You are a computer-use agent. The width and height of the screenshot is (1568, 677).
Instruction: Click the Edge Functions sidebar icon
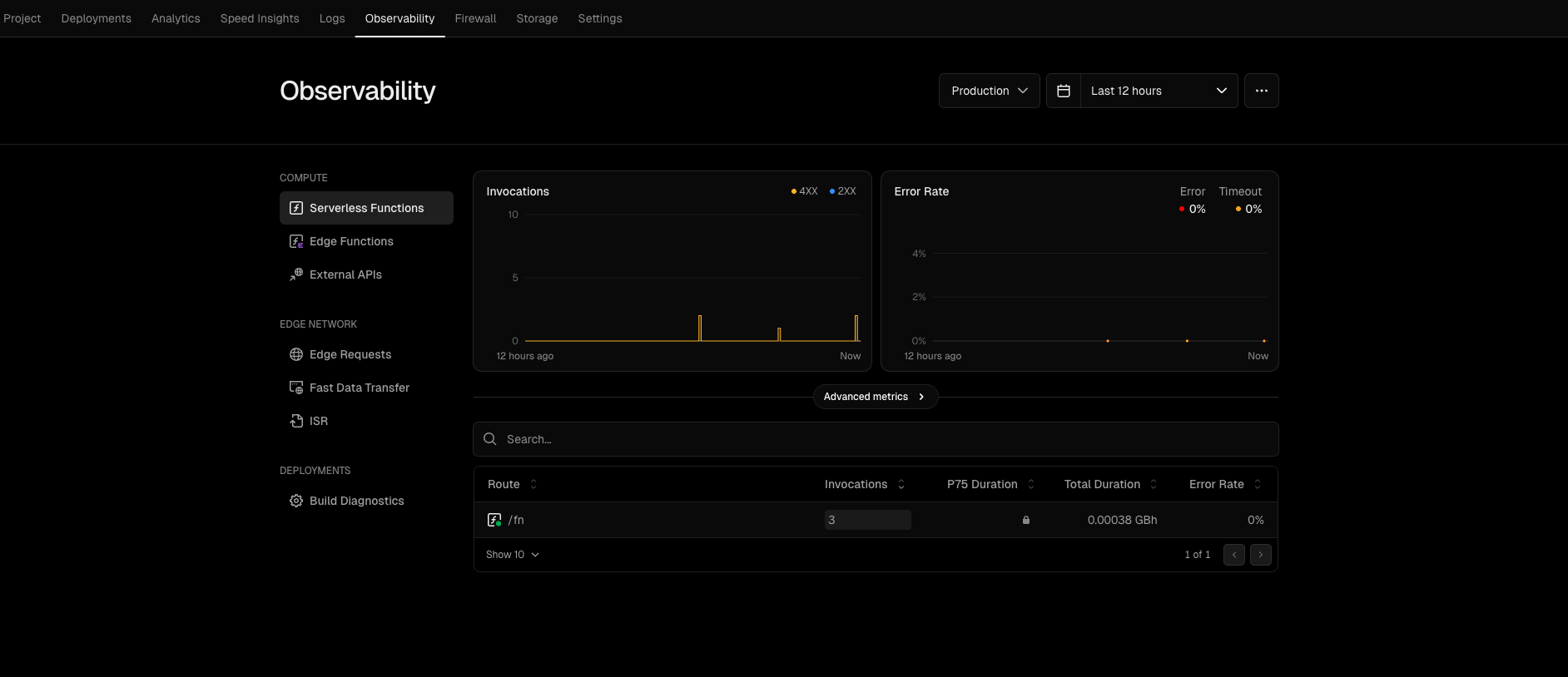pyautogui.click(x=296, y=241)
